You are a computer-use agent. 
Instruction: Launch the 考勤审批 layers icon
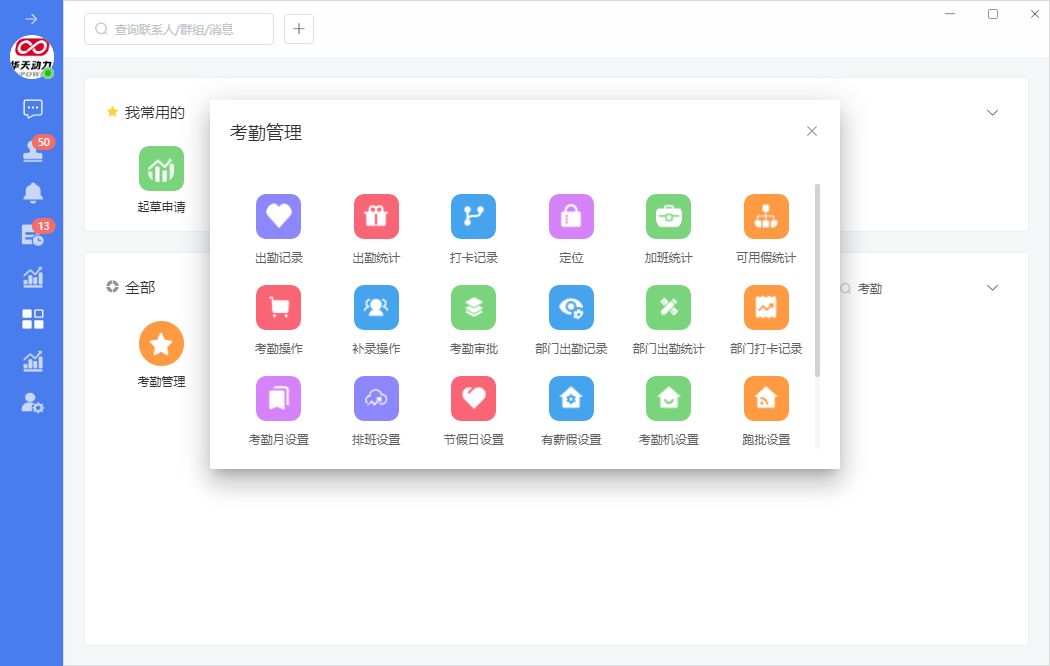[x=473, y=308]
